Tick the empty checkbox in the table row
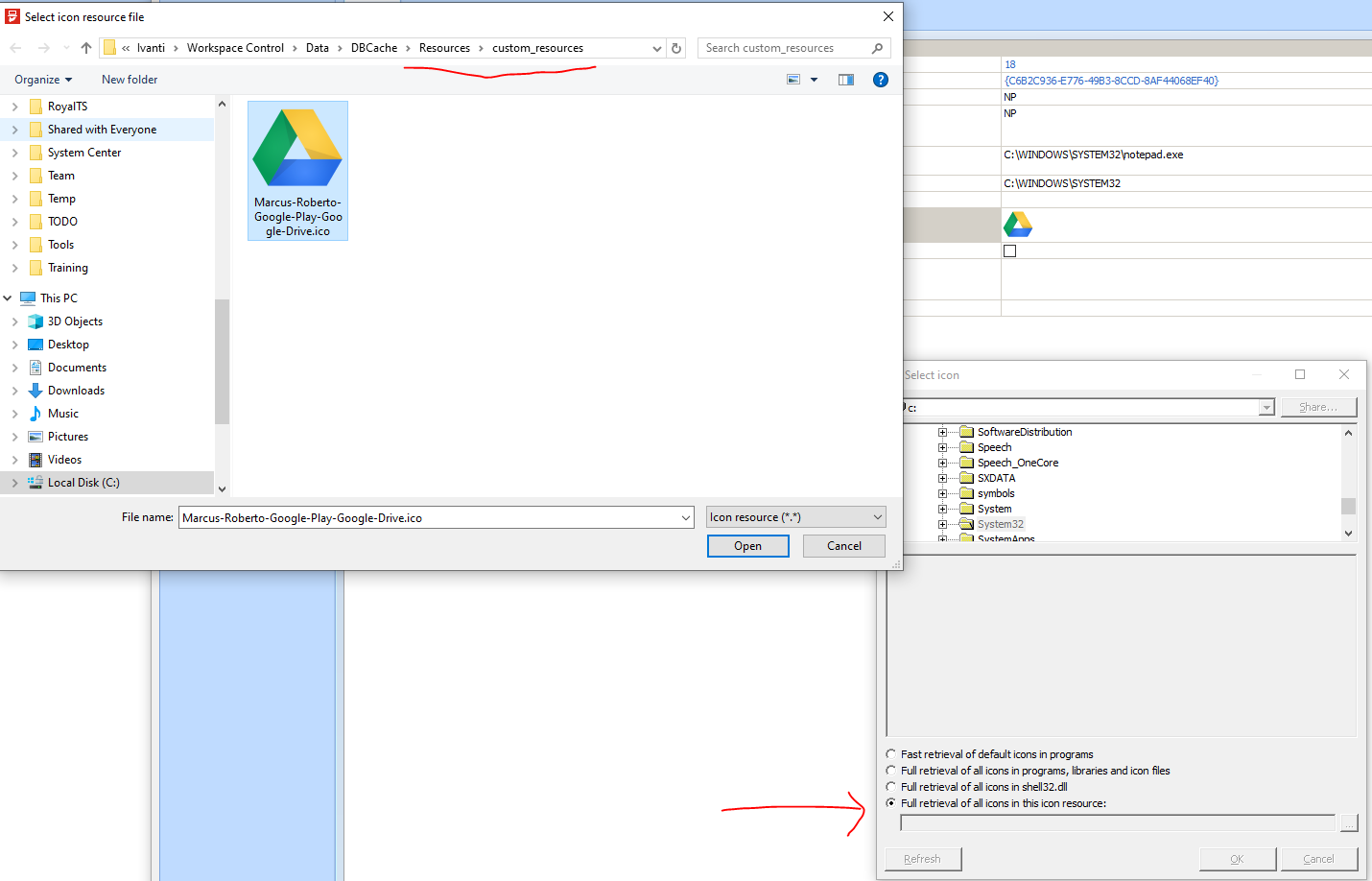The width and height of the screenshot is (1372, 881). point(1009,250)
